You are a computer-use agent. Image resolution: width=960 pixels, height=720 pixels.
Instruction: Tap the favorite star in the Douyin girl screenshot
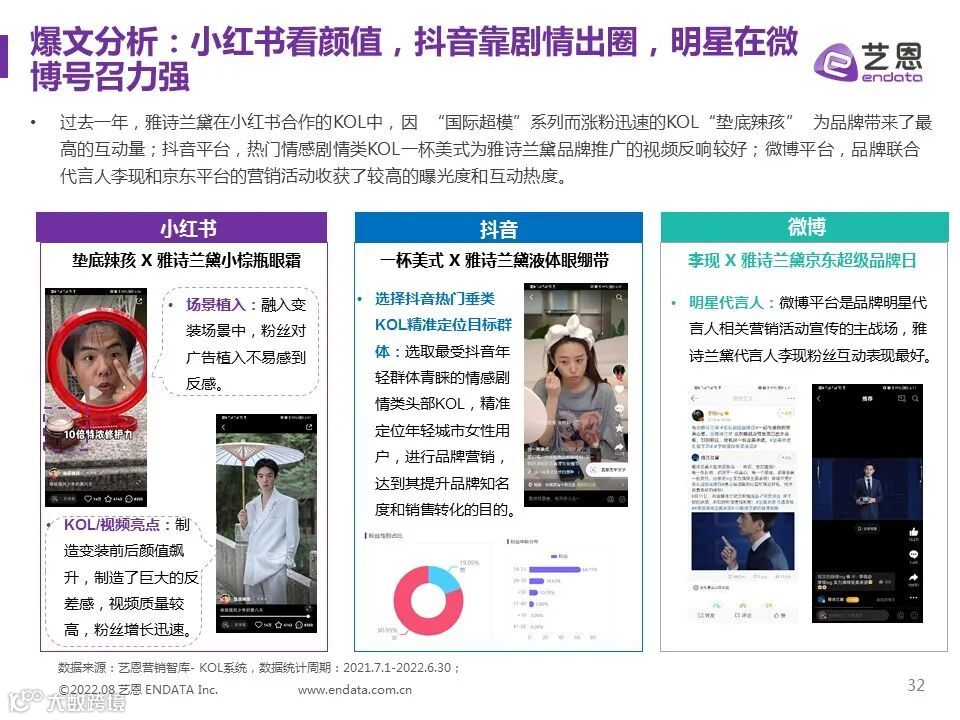619,428
